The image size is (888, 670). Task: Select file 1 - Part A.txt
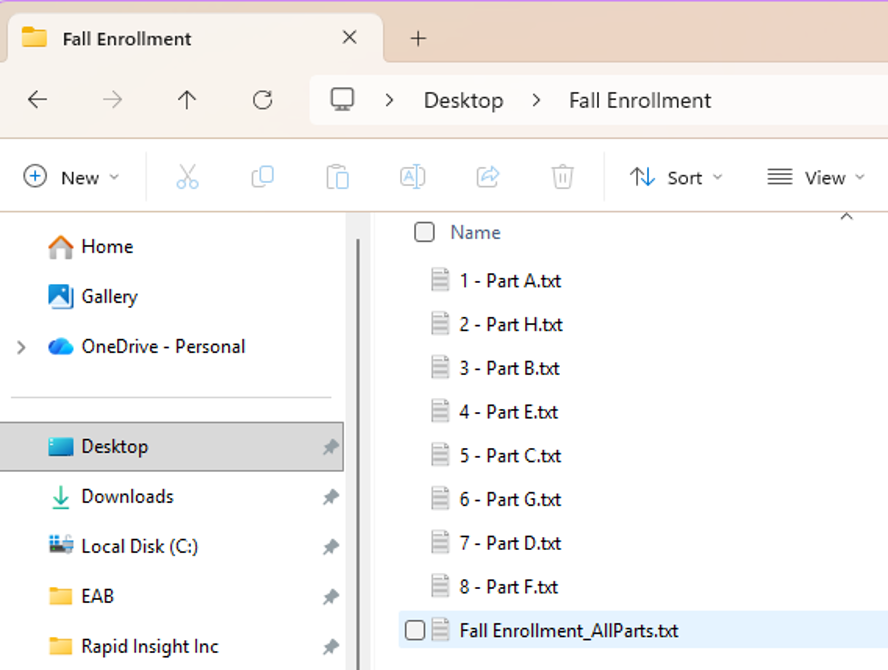pos(510,280)
